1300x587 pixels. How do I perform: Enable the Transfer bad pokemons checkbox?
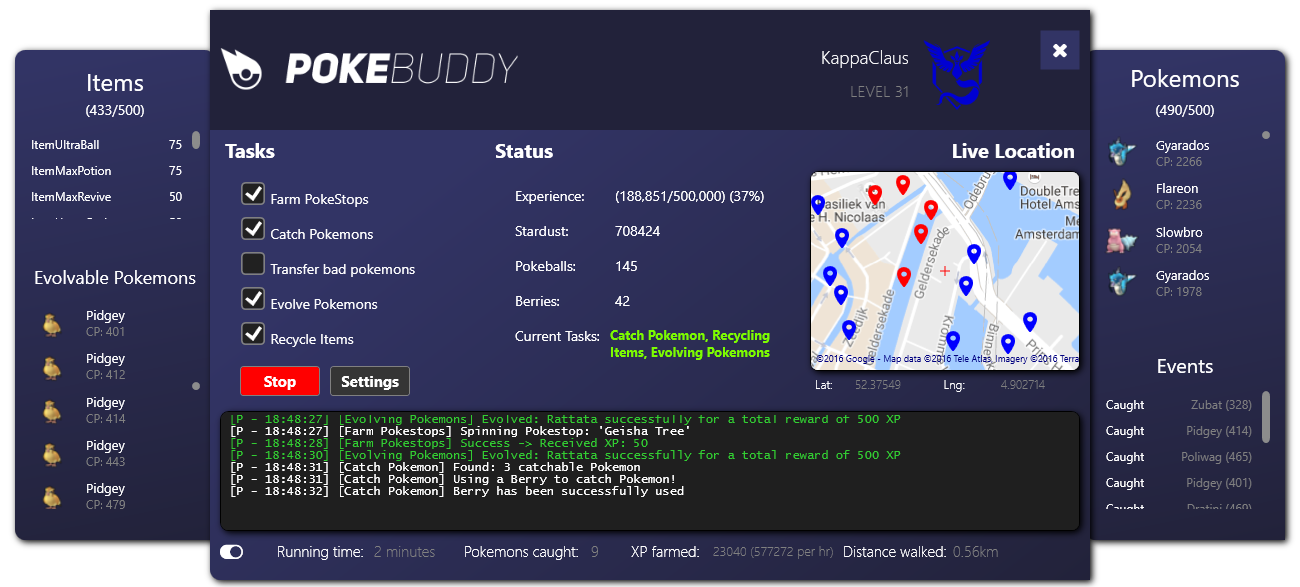click(x=253, y=264)
